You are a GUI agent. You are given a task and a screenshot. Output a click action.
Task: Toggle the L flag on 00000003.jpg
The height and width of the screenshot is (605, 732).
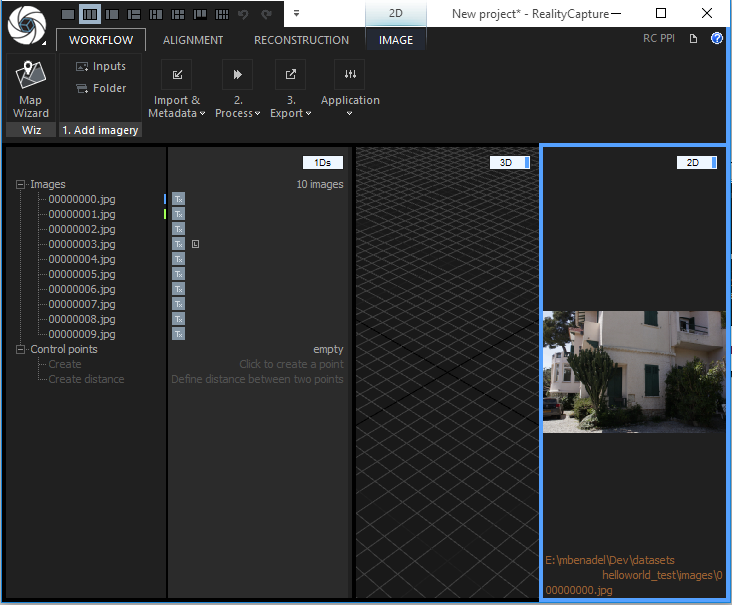click(x=196, y=244)
